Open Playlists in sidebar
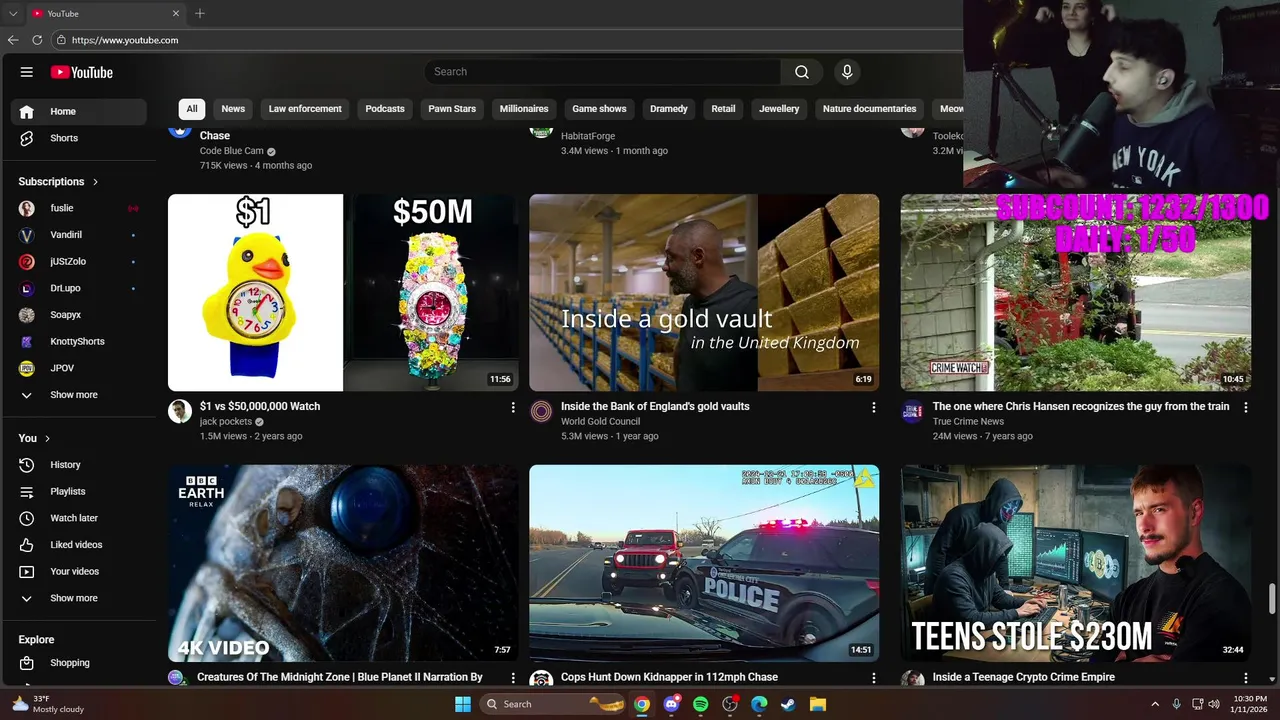1280x720 pixels. coord(79,491)
